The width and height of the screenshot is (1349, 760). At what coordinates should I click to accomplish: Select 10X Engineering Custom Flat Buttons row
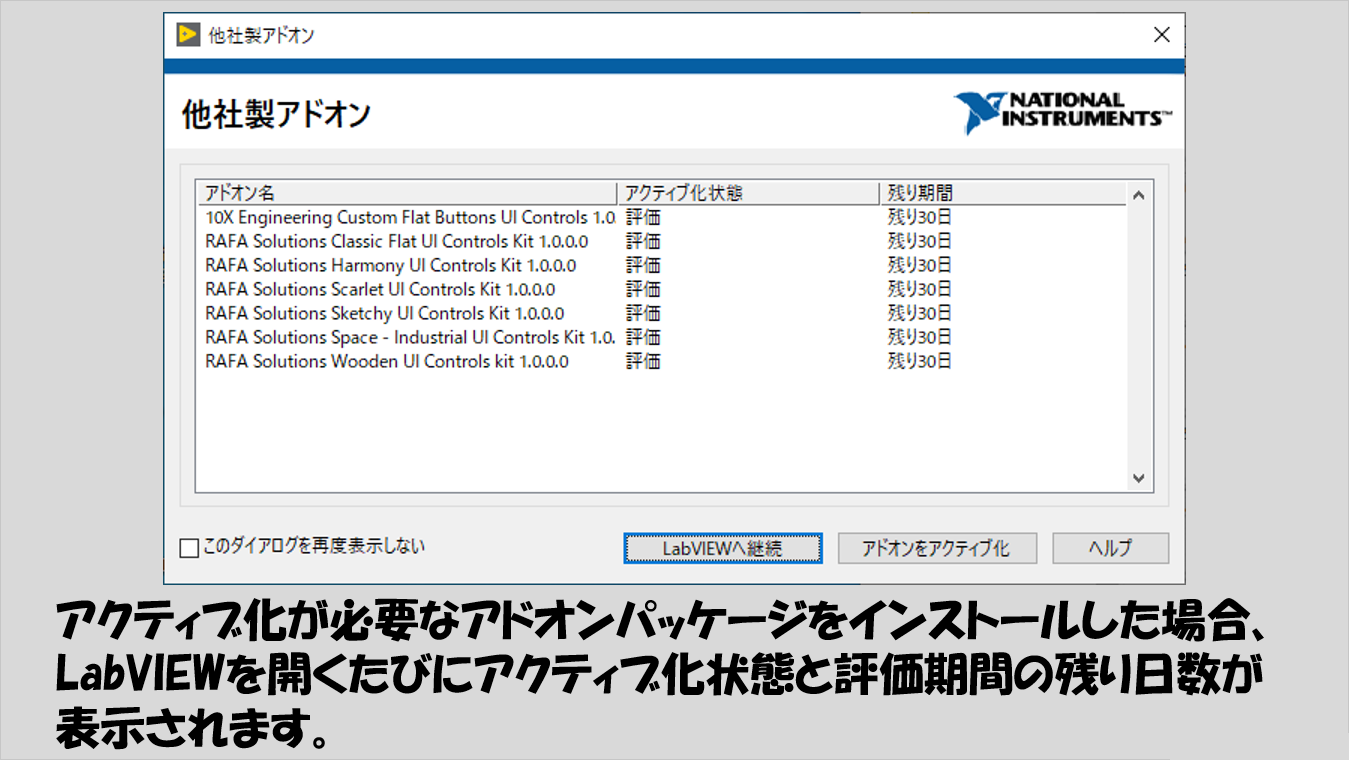662,217
